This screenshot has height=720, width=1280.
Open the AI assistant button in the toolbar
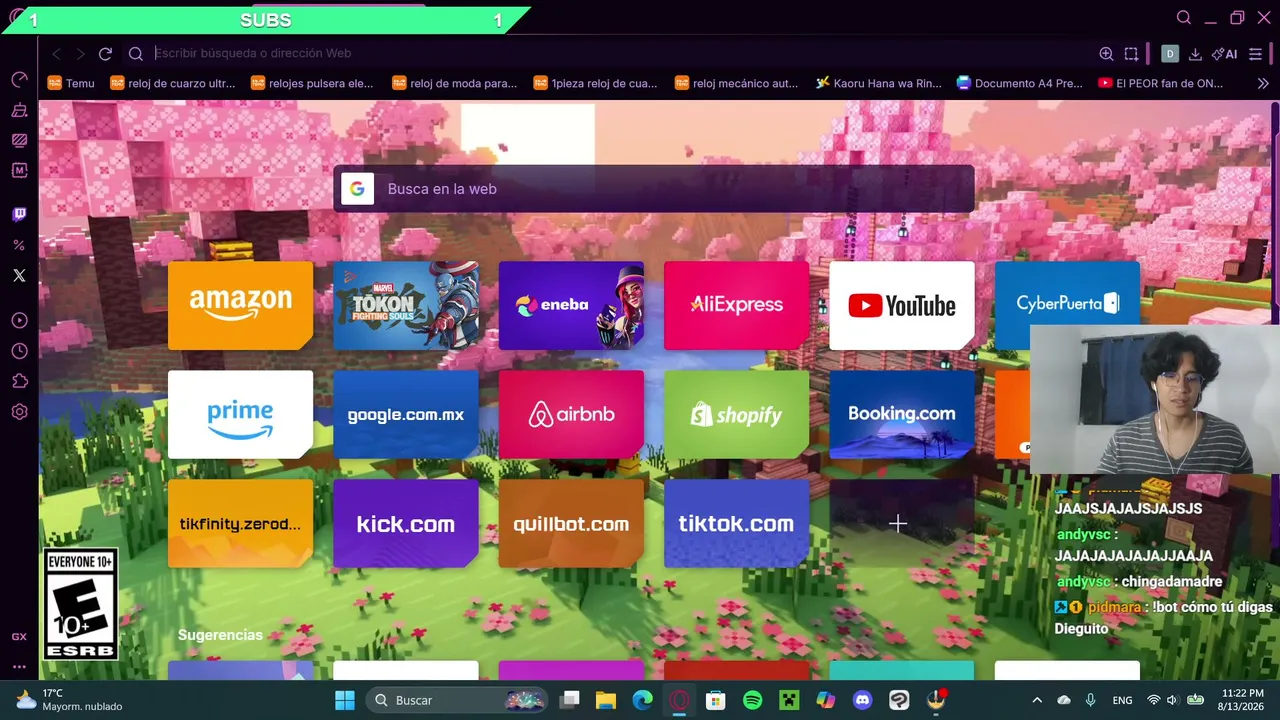coord(1224,54)
